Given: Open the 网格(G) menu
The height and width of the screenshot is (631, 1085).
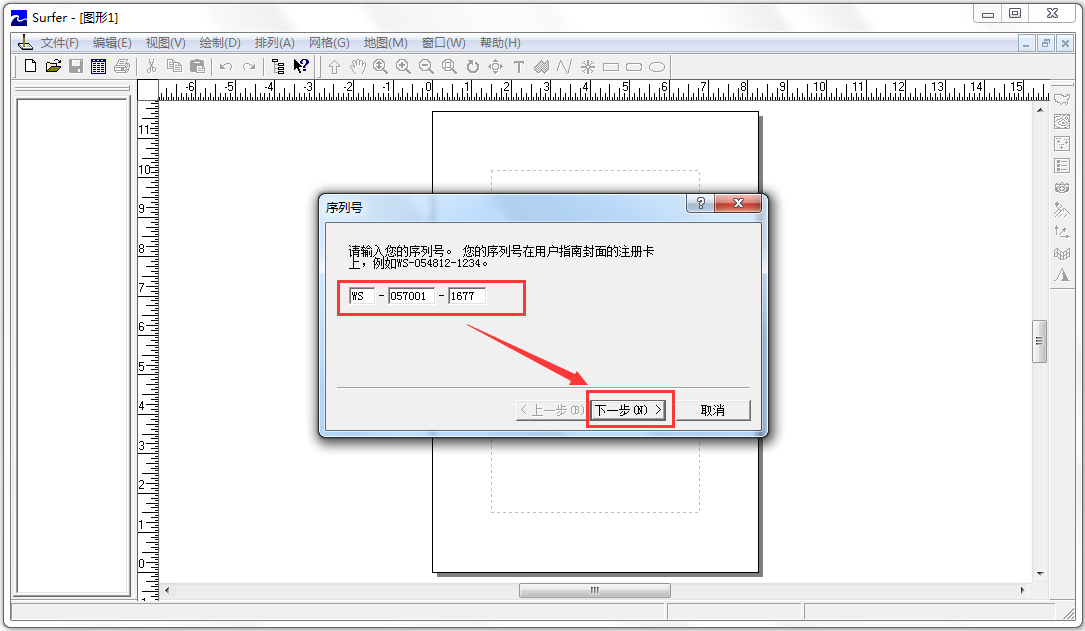Looking at the screenshot, I should coord(329,43).
